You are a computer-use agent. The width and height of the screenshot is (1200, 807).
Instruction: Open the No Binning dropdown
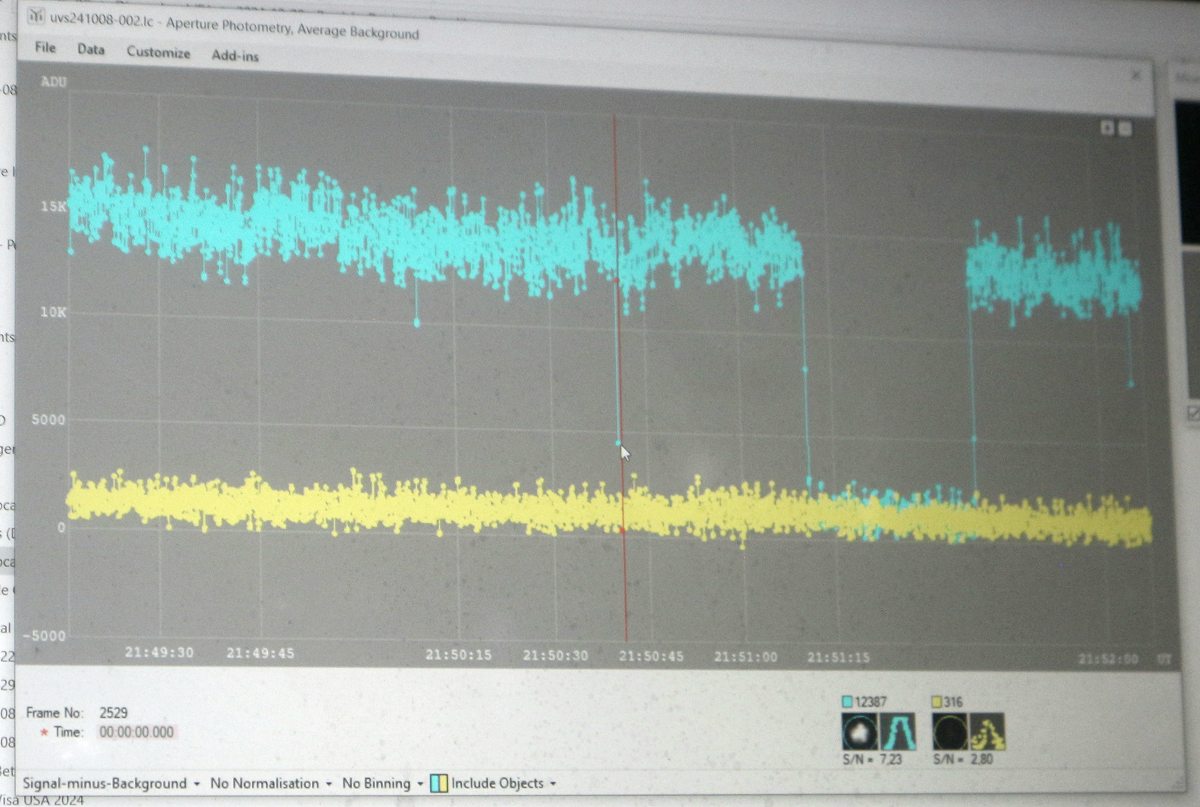[382, 783]
